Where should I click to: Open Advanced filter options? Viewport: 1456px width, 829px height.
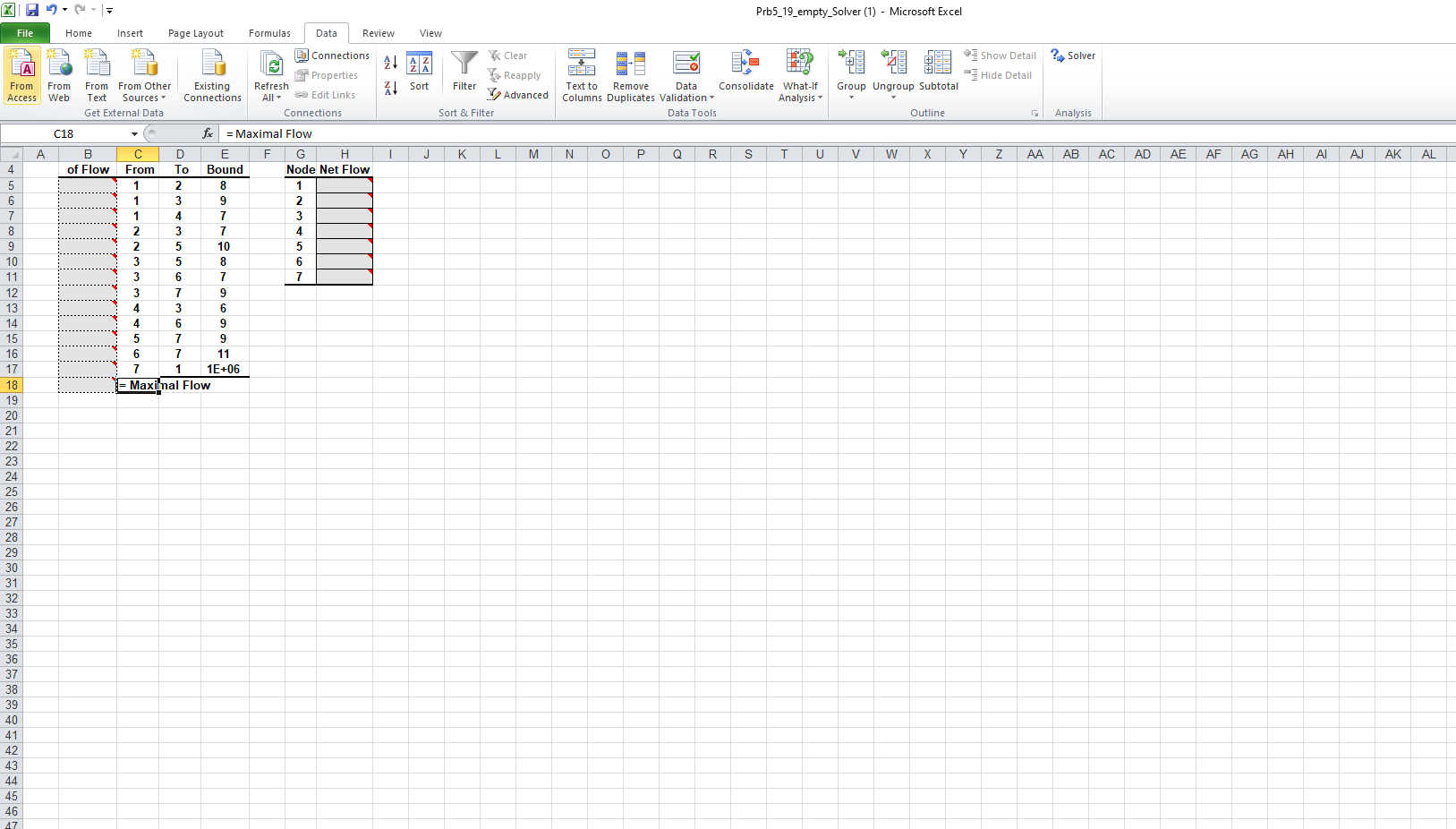point(518,95)
